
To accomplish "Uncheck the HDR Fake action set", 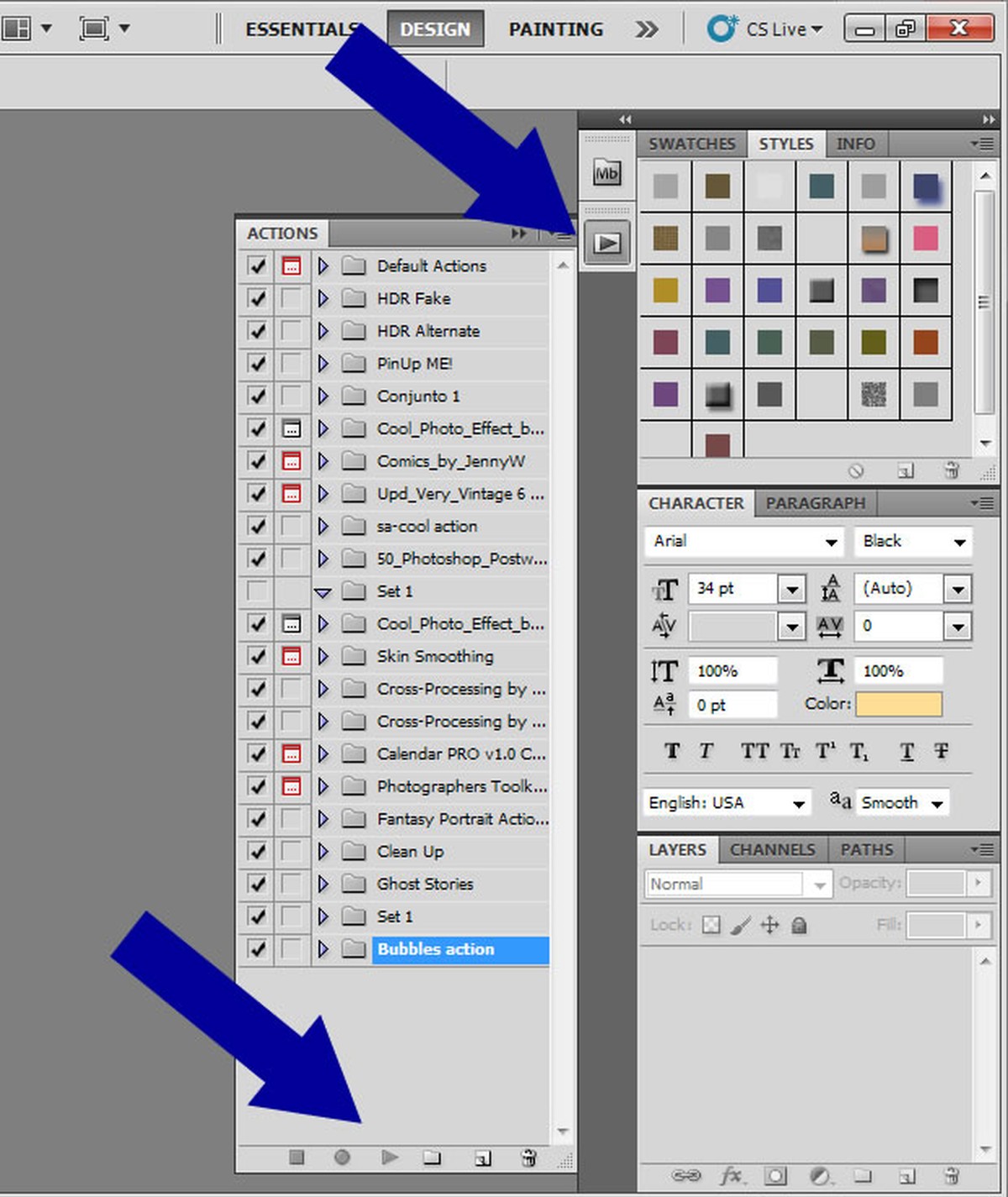I will [256, 298].
